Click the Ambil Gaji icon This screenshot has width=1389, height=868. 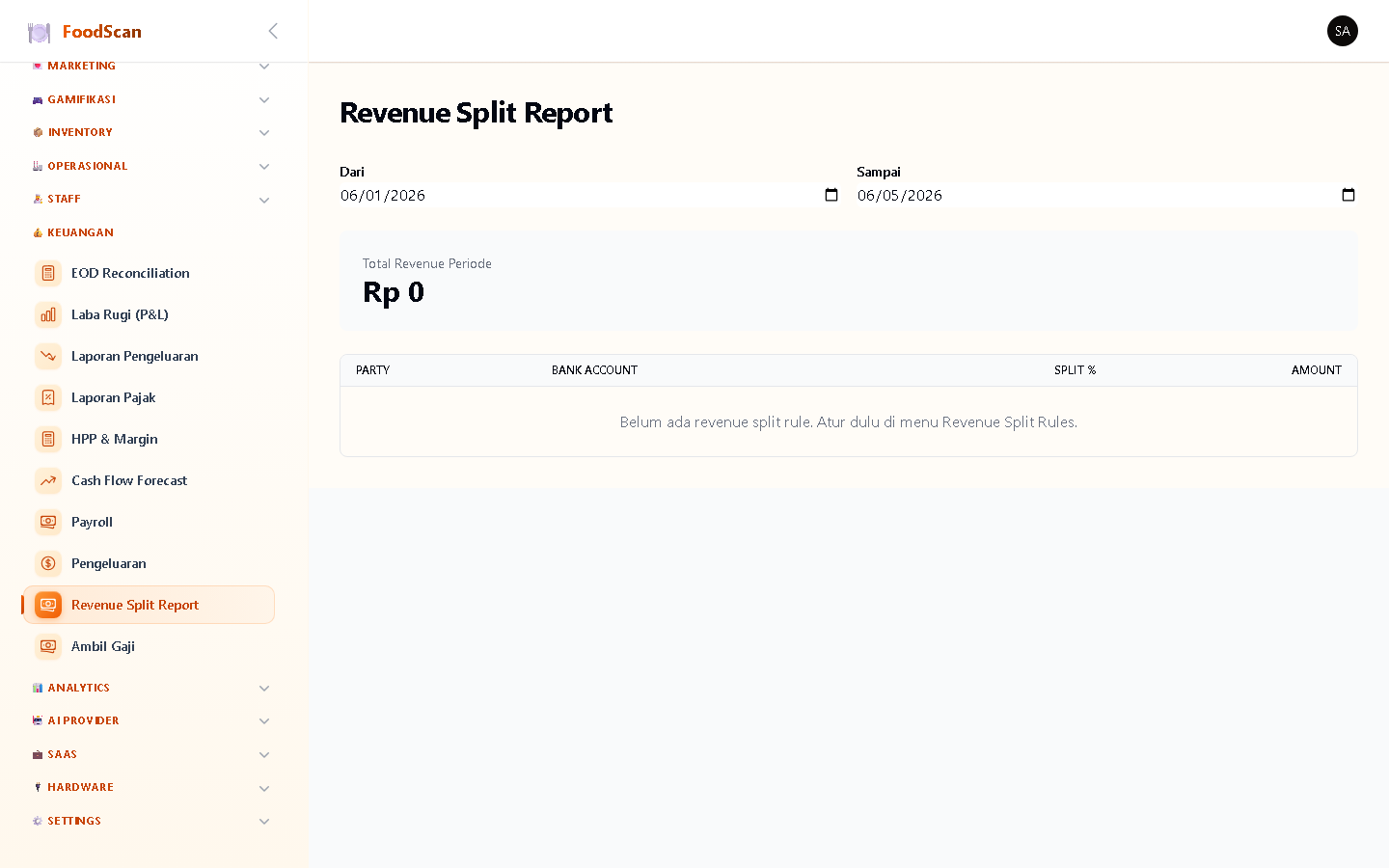[48, 646]
